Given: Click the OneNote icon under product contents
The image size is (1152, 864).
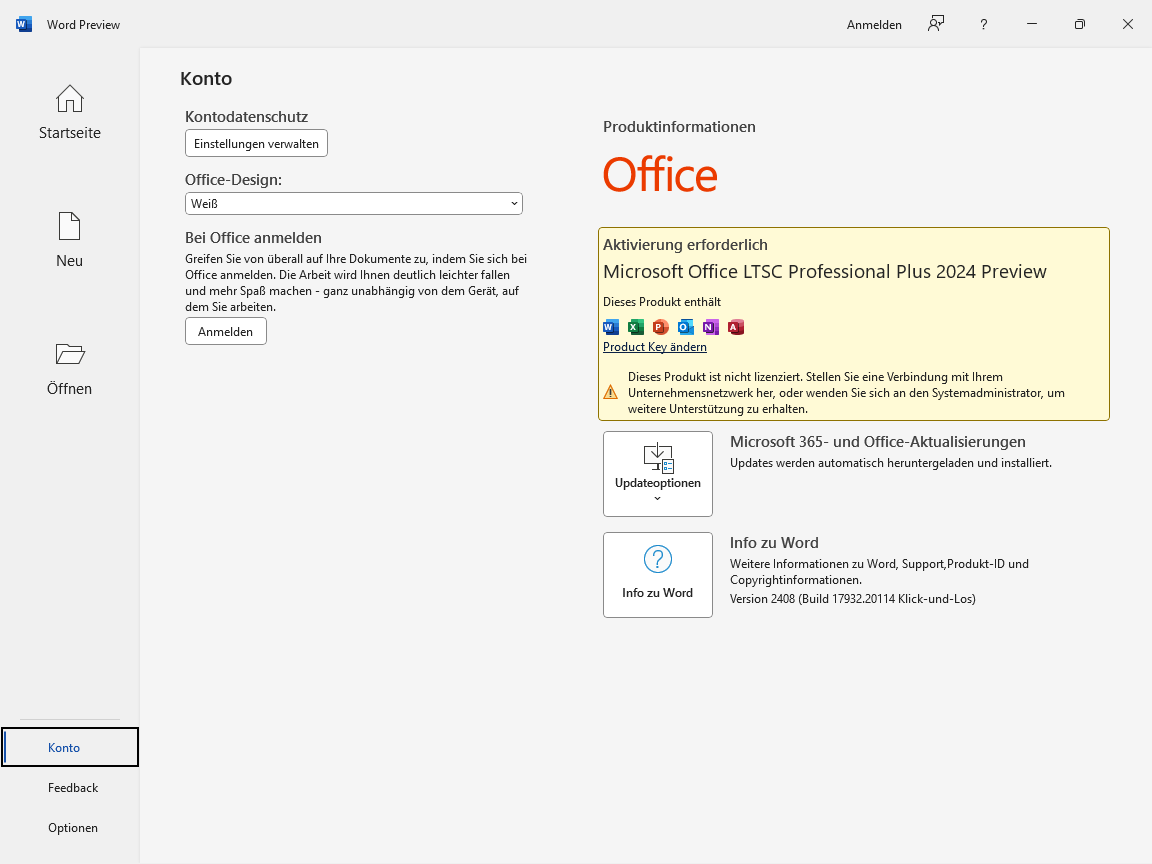Looking at the screenshot, I should click(x=711, y=327).
